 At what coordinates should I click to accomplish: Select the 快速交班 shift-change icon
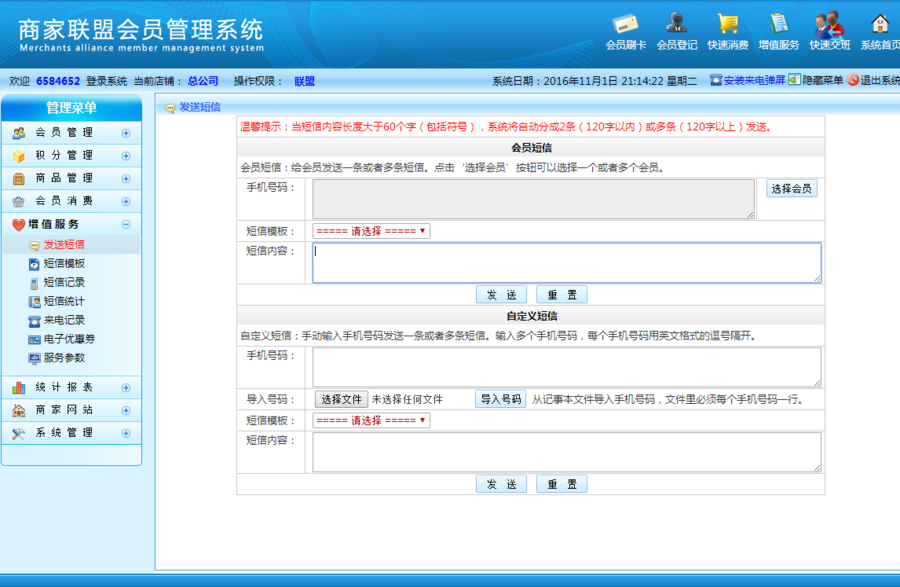pyautogui.click(x=830, y=27)
